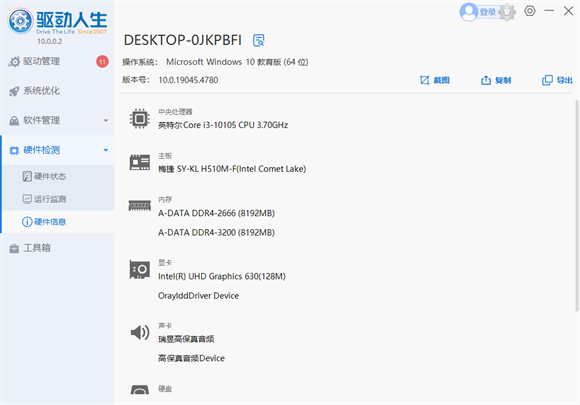
Task: Click the motherboard icon
Action: pos(140,162)
